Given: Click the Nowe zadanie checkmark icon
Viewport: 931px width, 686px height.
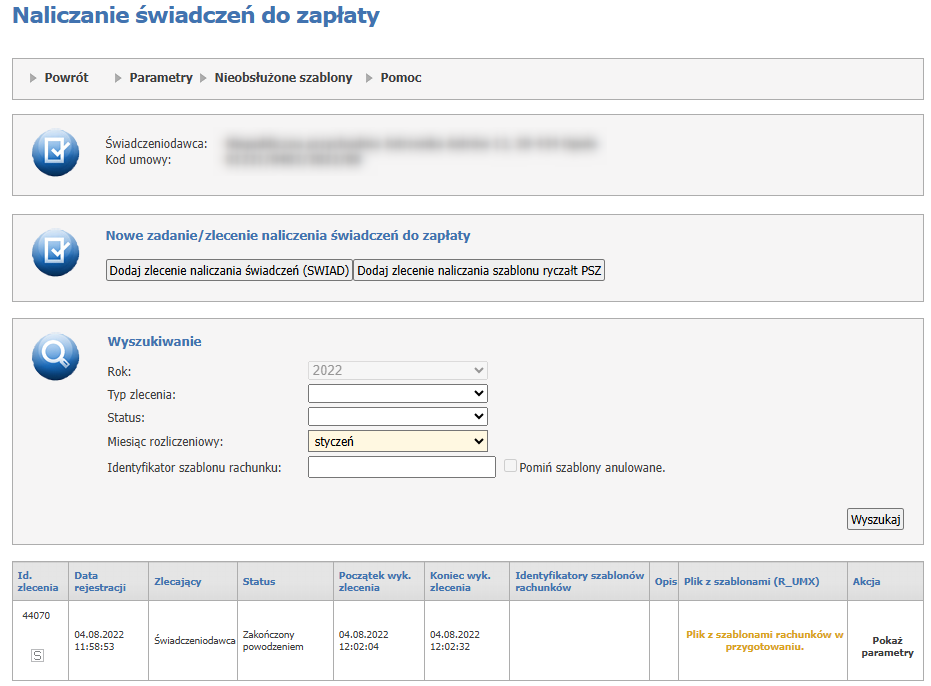Looking at the screenshot, I should click(56, 252).
